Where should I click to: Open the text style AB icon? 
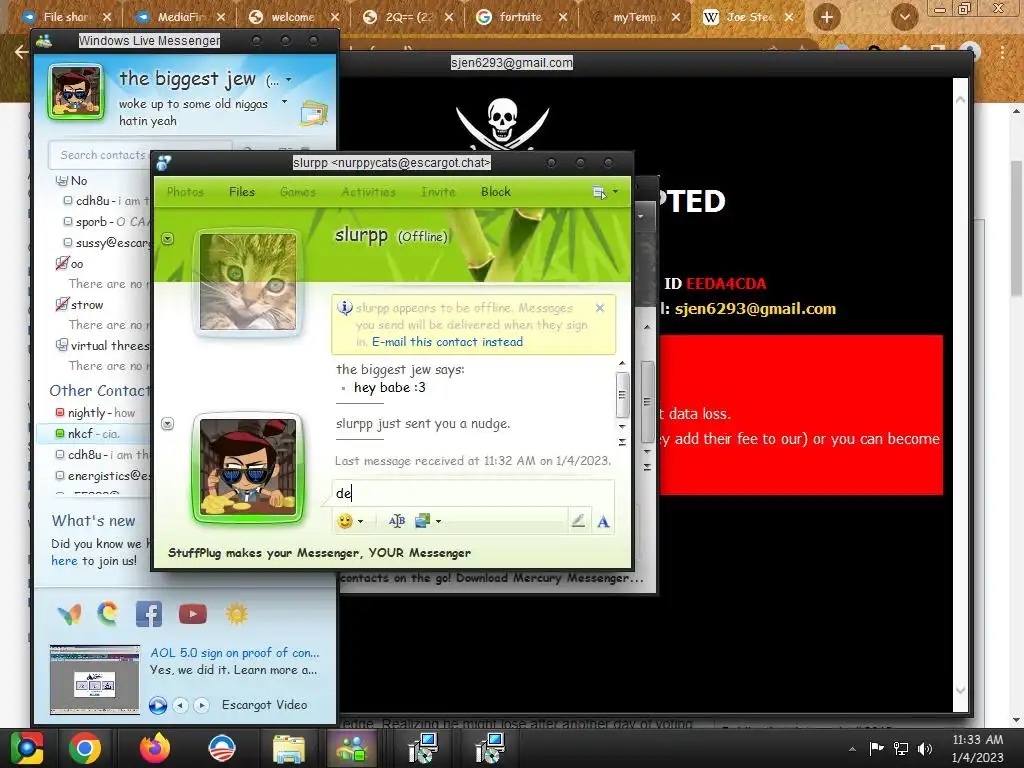[x=396, y=521]
